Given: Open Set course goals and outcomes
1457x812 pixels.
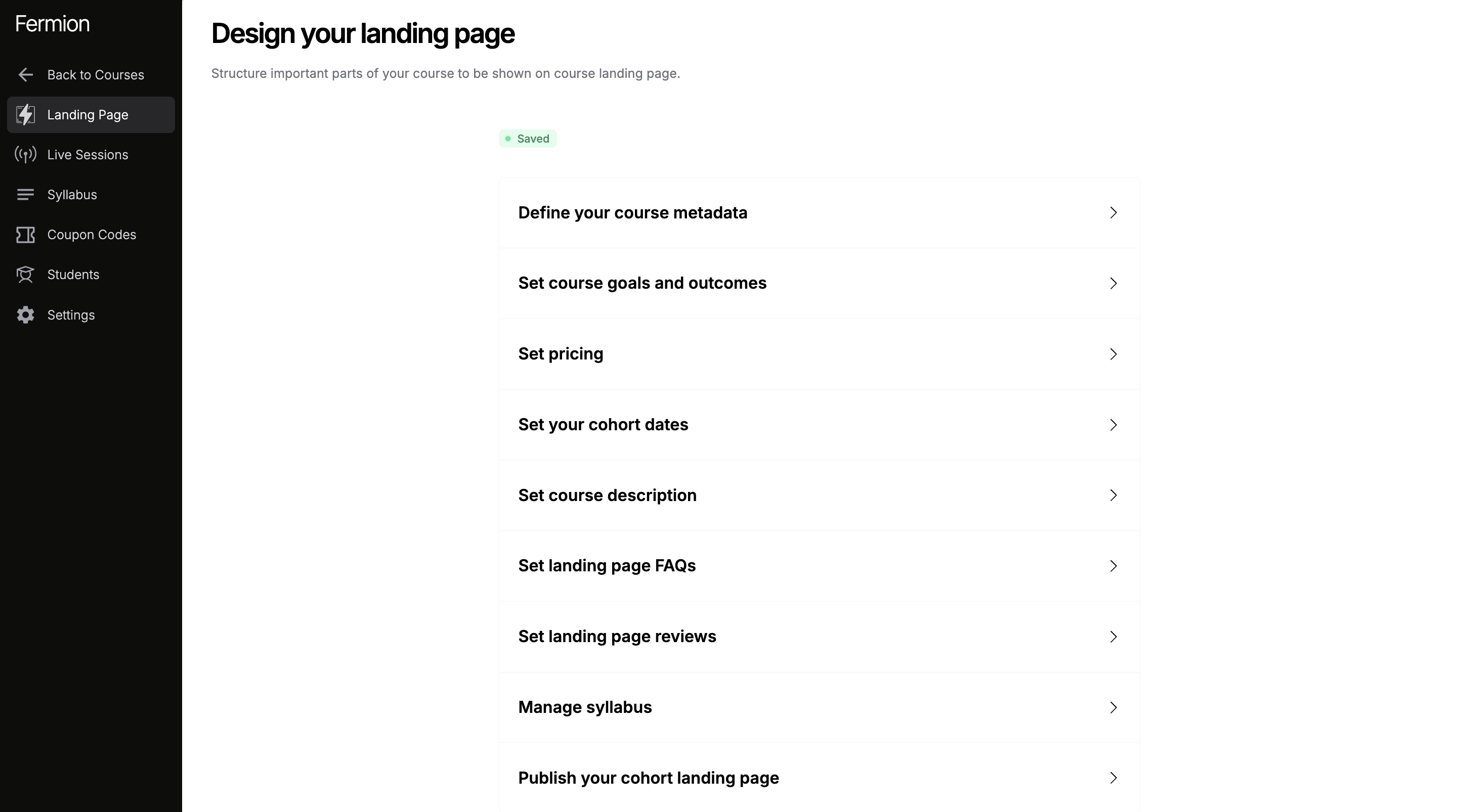Looking at the screenshot, I should (642, 283).
